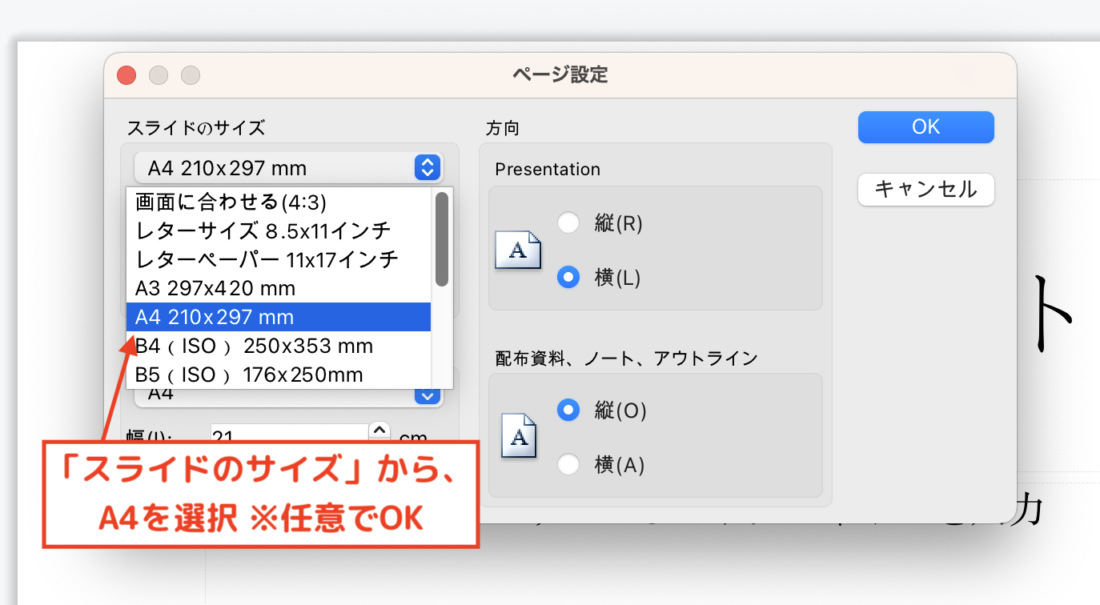The image size is (1100, 605).
Task: Click the green zoom button of the dialog
Action: click(x=190, y=74)
